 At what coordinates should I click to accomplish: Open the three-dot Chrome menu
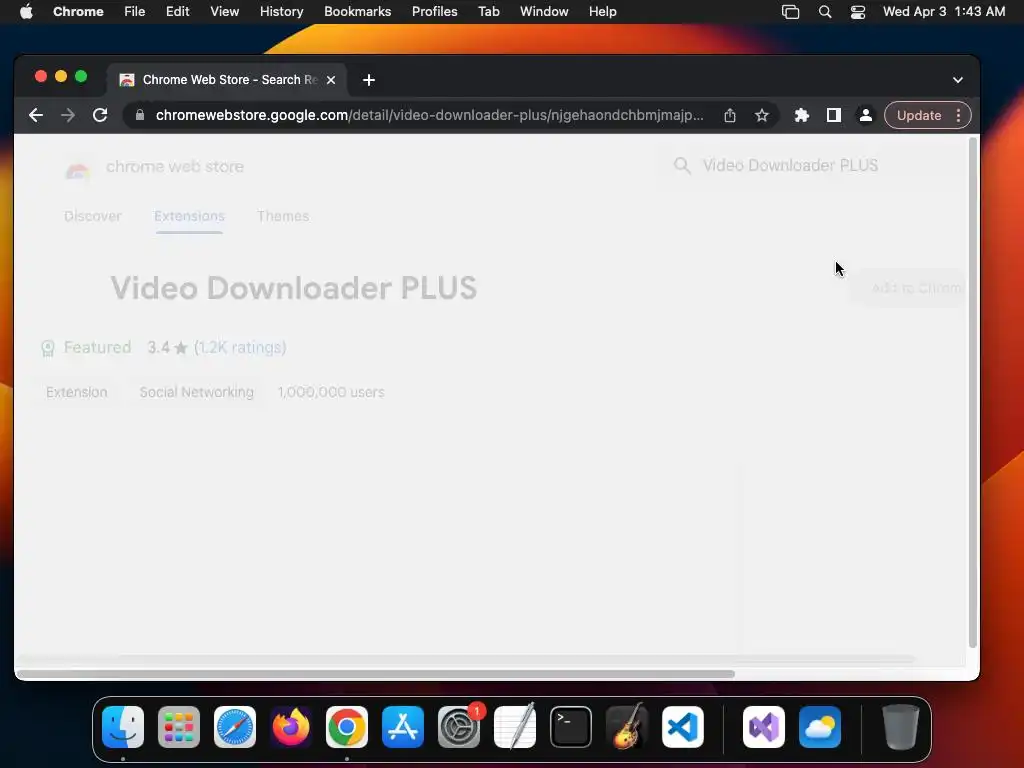pyautogui.click(x=958, y=116)
